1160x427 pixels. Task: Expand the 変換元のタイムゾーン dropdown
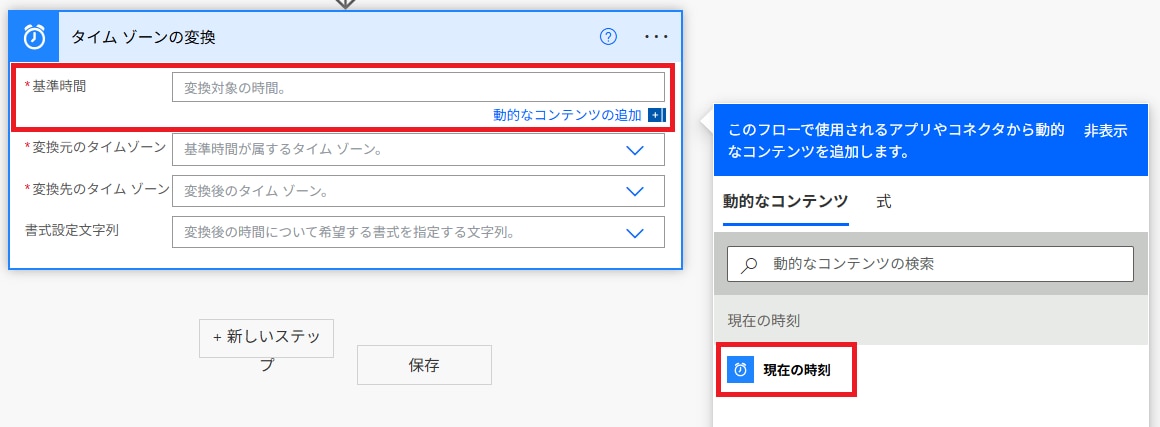pos(634,150)
